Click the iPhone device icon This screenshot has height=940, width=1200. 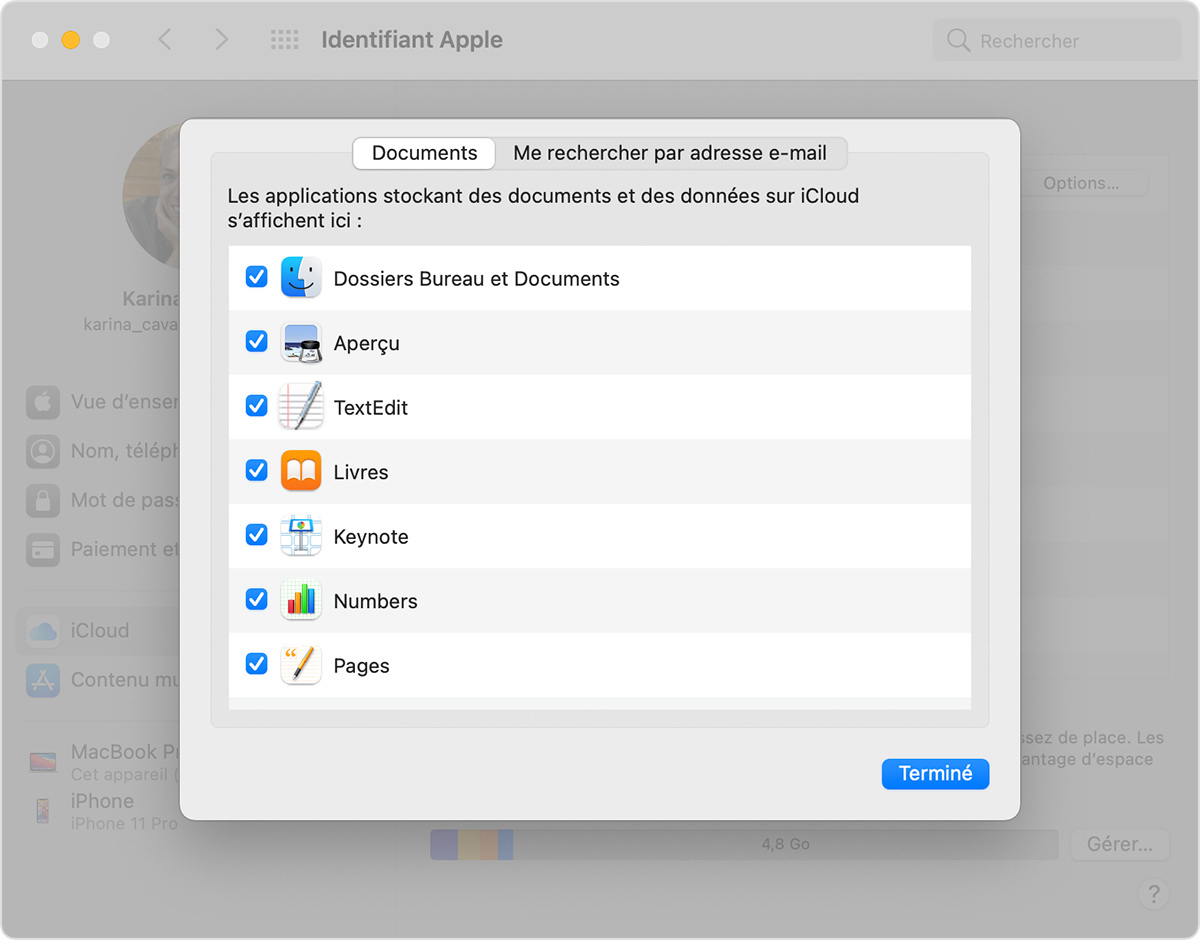click(42, 811)
